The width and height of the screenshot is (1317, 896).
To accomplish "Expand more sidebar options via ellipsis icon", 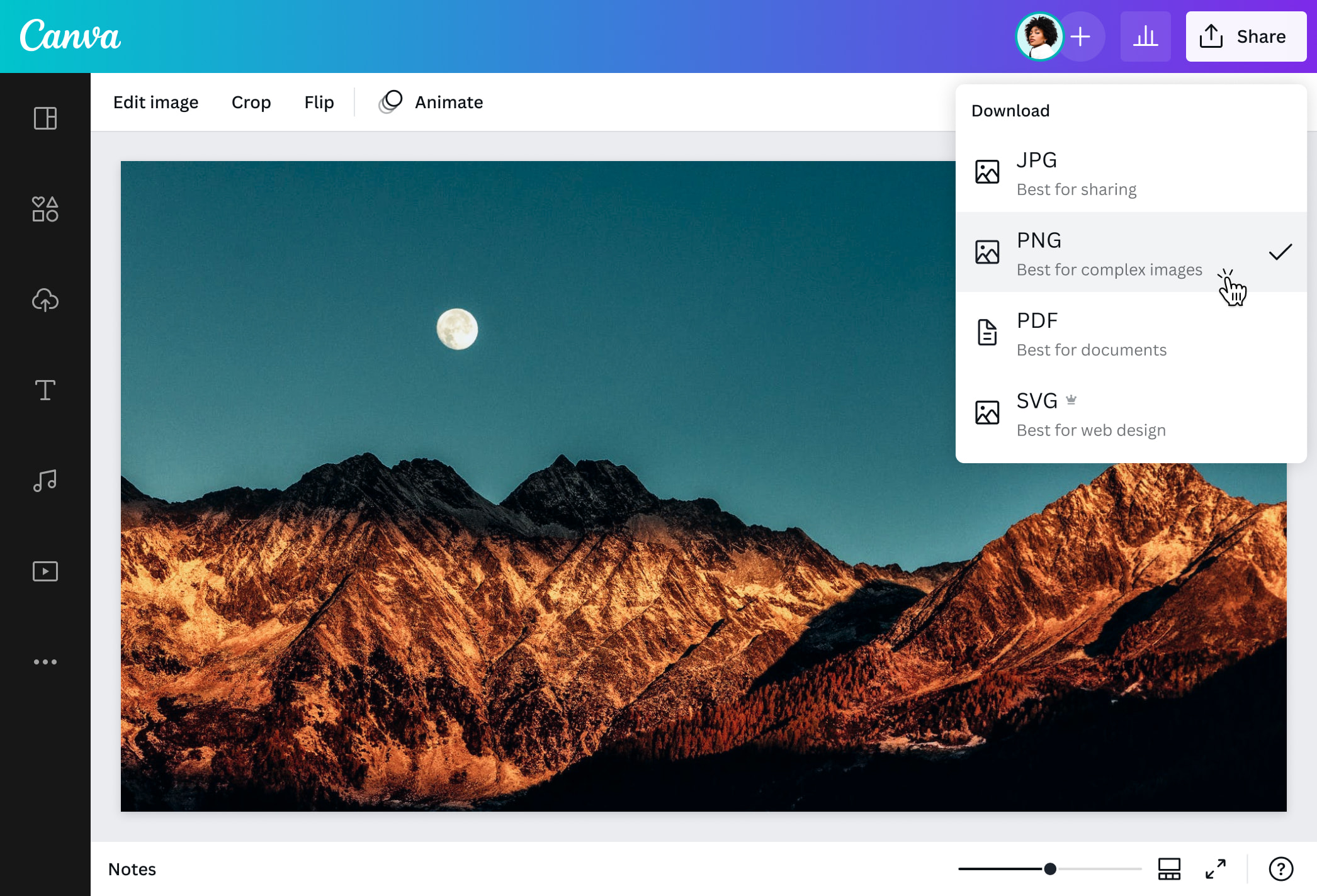I will tap(45, 661).
